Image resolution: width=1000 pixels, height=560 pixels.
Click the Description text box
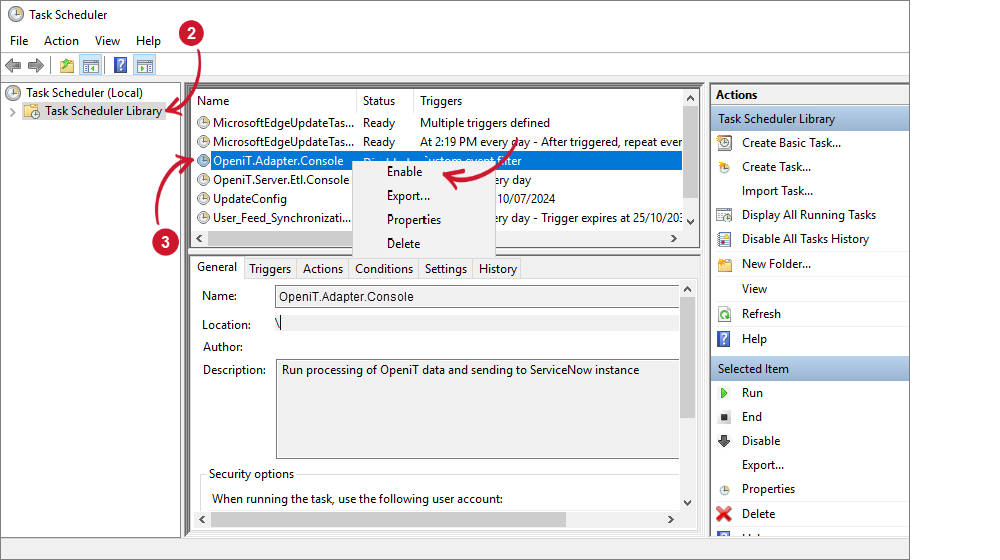(x=477, y=409)
